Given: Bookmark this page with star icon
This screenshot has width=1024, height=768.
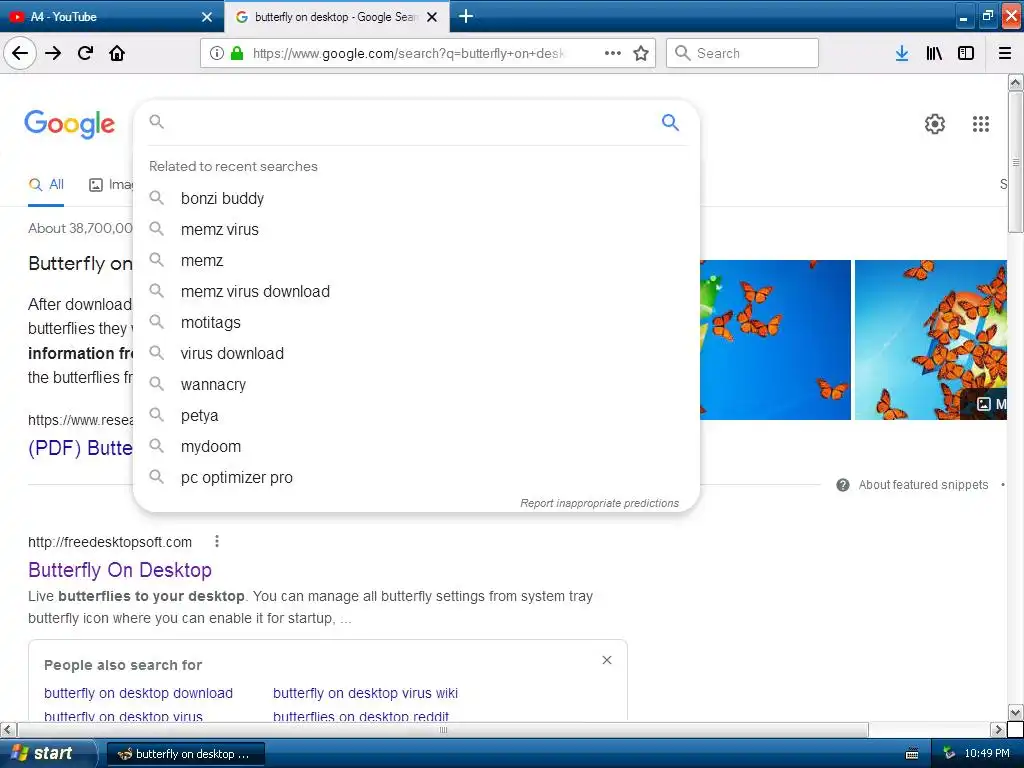Looking at the screenshot, I should click(641, 53).
